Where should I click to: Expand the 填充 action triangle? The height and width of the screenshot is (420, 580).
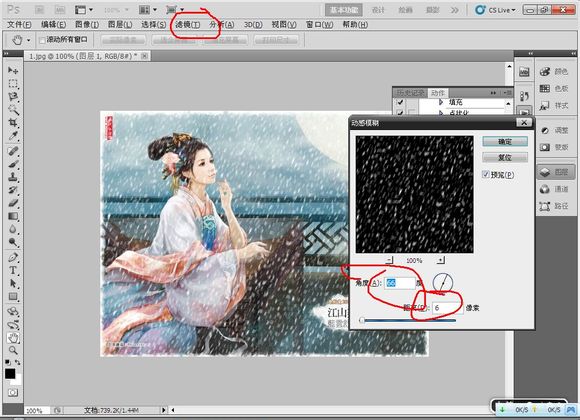(441, 102)
